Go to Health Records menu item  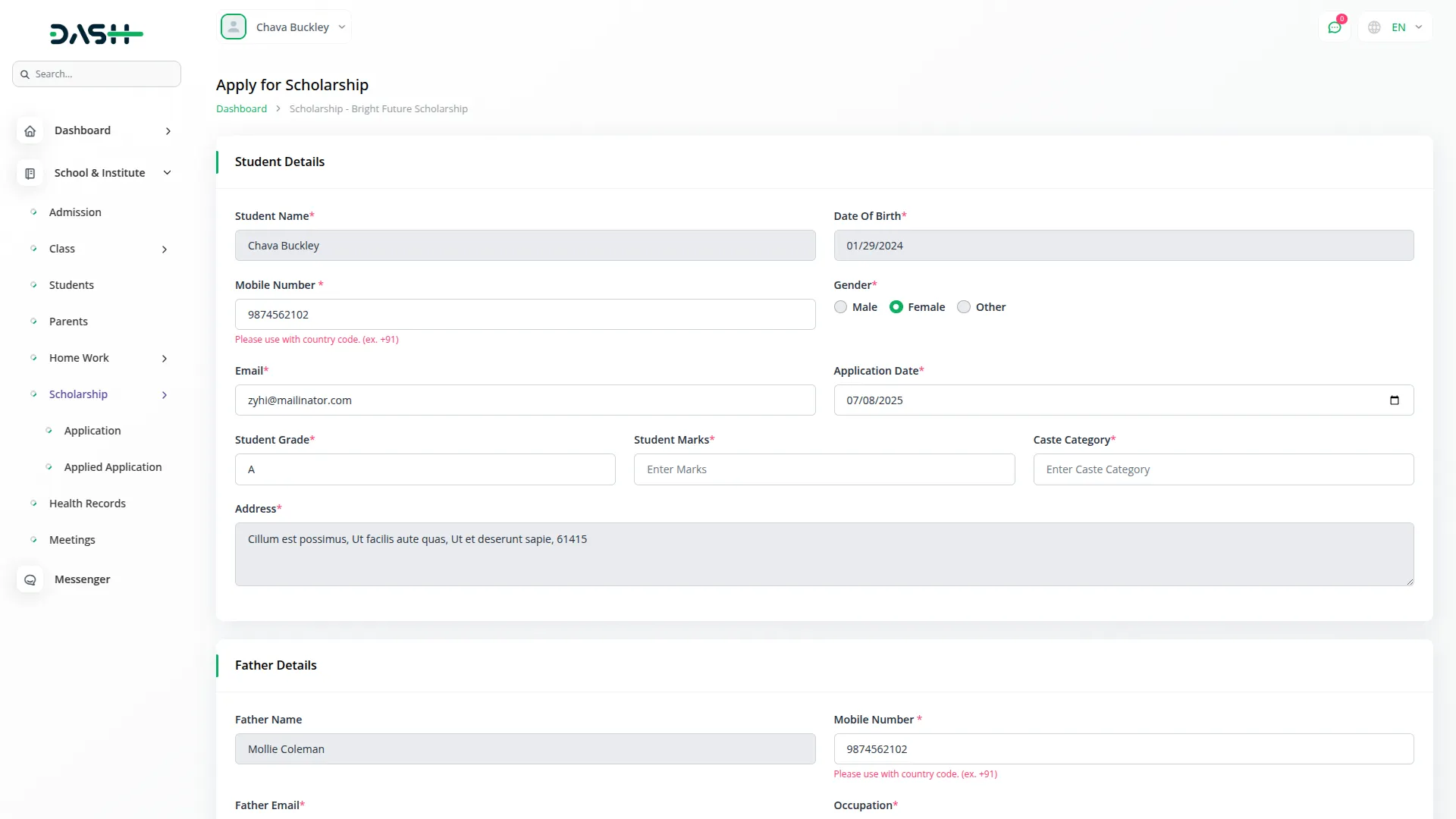(x=87, y=504)
